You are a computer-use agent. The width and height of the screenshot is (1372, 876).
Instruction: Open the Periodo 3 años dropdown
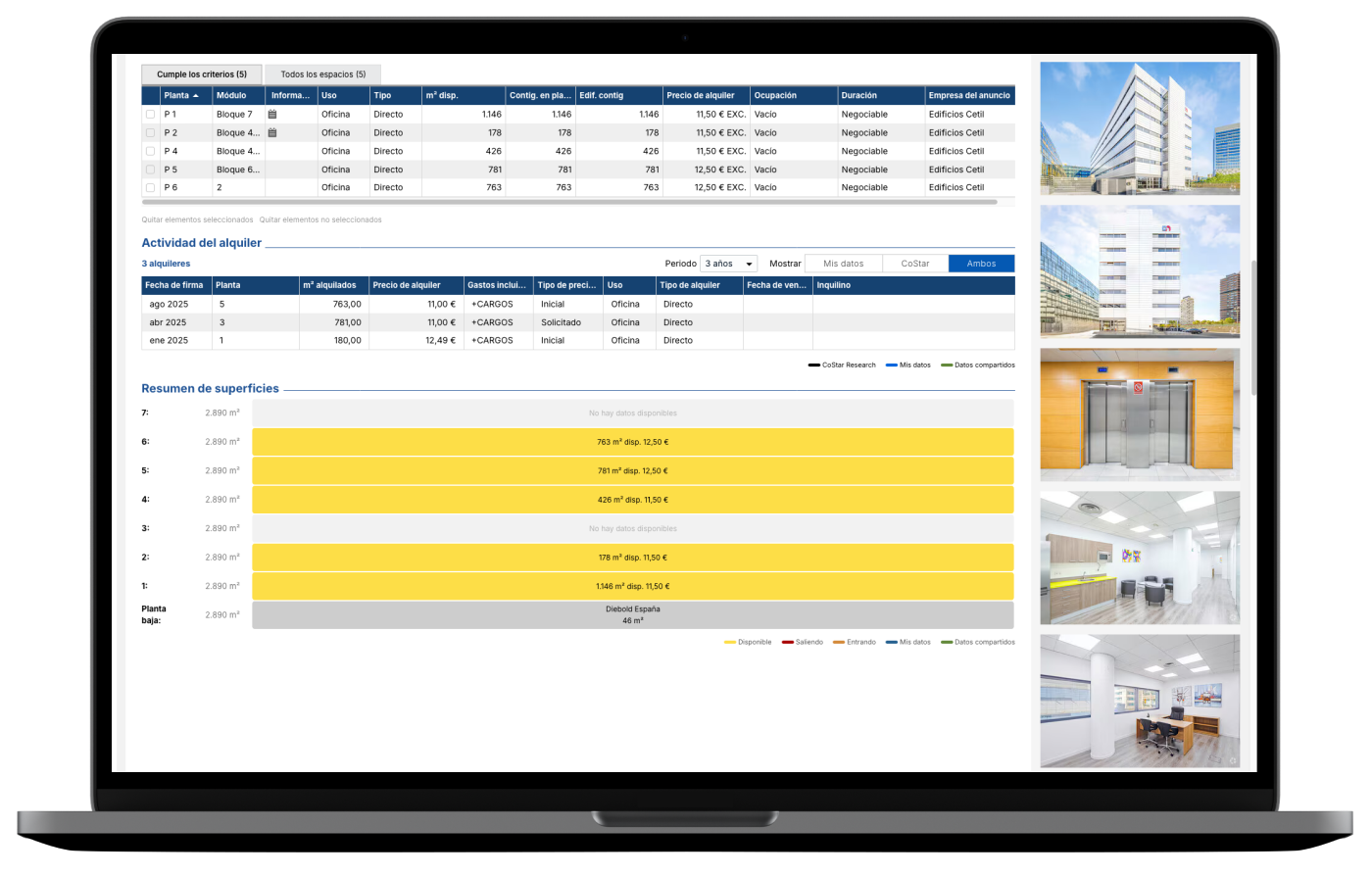[x=728, y=264]
